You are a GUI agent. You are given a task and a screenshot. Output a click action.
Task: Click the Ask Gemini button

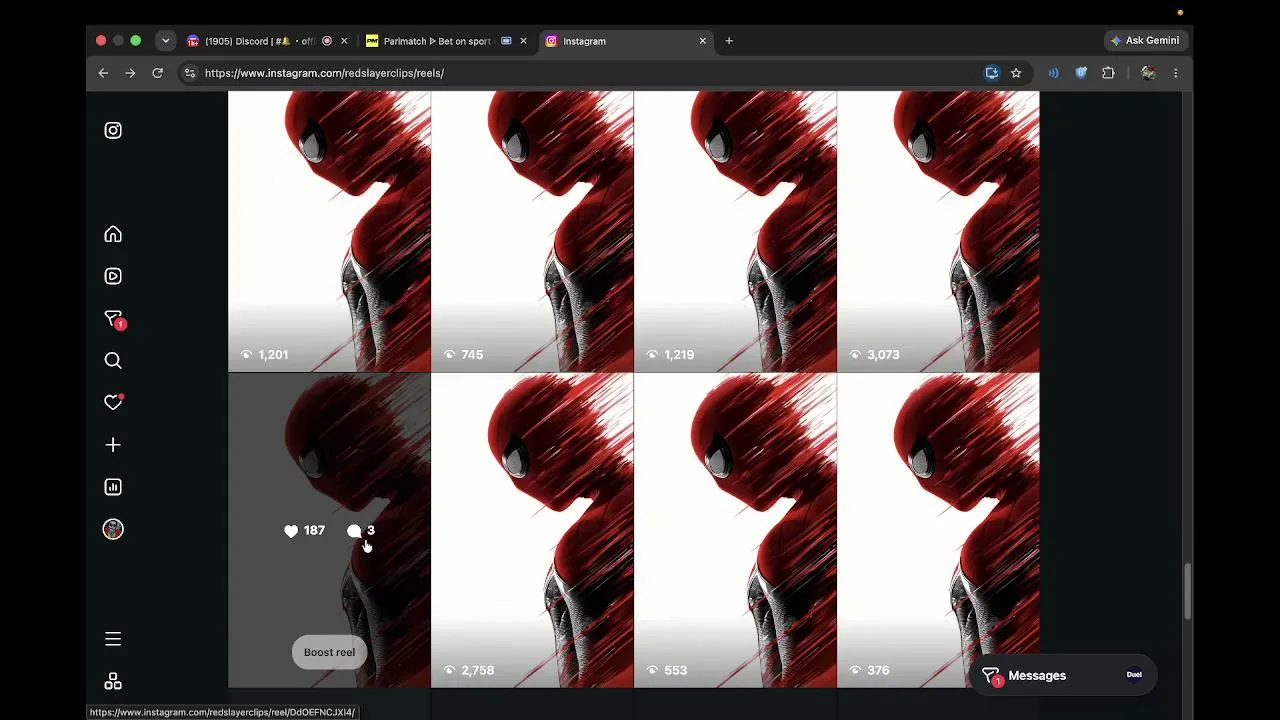tap(1145, 41)
